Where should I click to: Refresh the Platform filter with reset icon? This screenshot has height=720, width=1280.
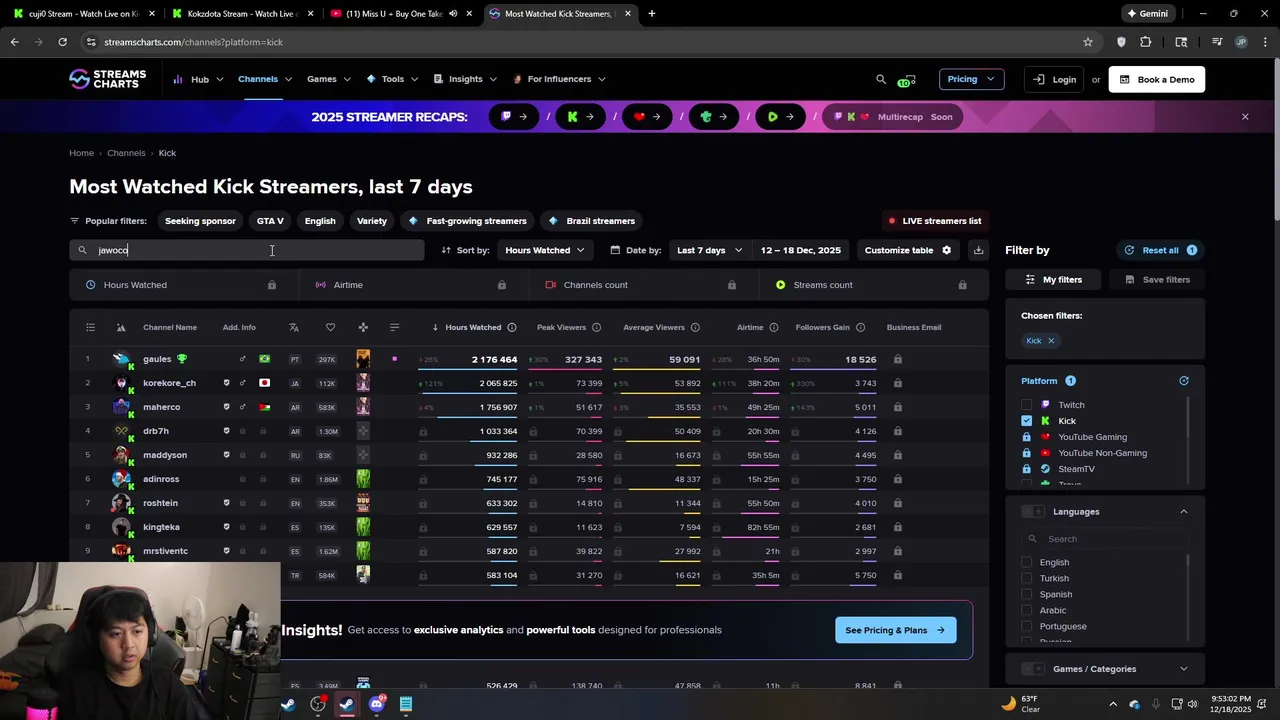click(1184, 381)
